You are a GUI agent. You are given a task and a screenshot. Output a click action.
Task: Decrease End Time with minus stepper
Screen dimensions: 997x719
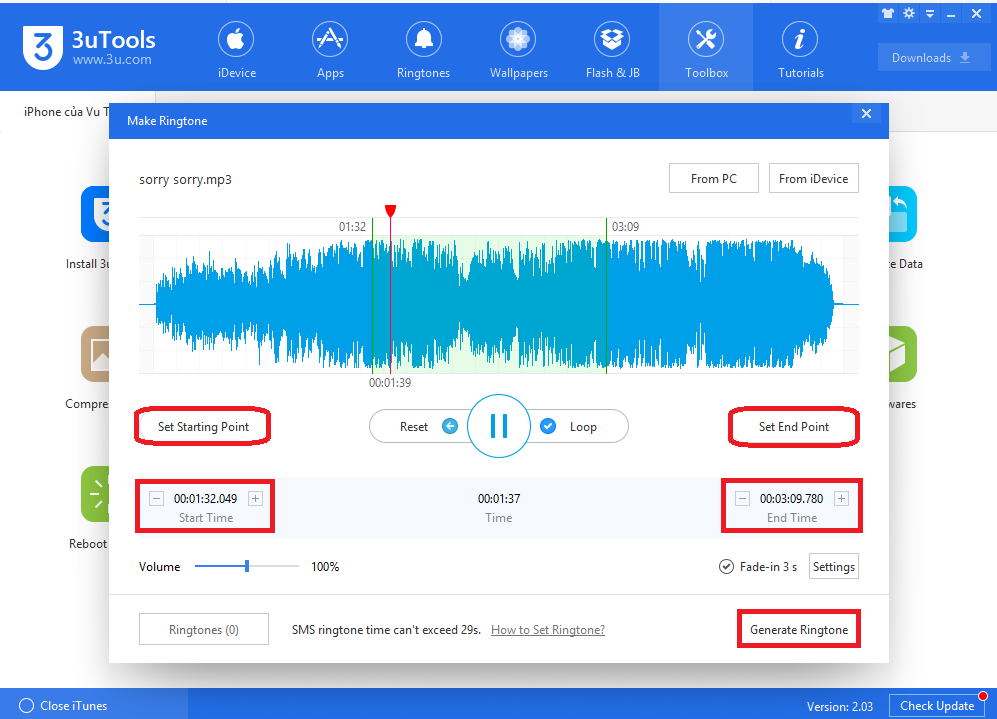tap(742, 498)
